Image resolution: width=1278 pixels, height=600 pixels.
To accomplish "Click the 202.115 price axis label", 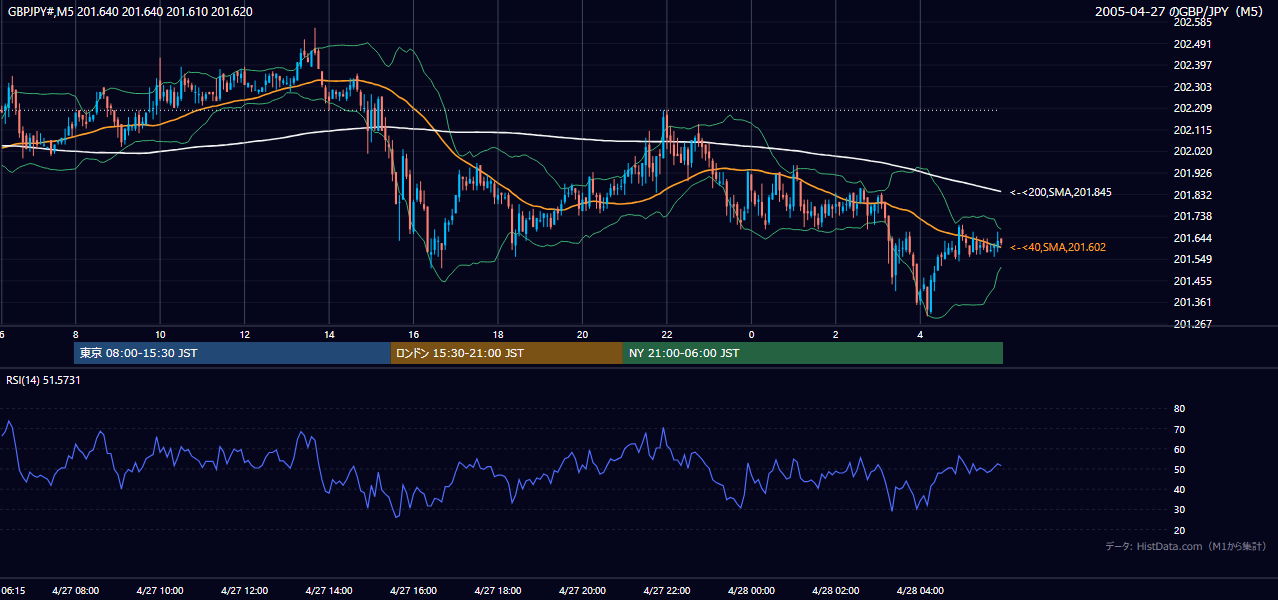I will coord(1192,130).
